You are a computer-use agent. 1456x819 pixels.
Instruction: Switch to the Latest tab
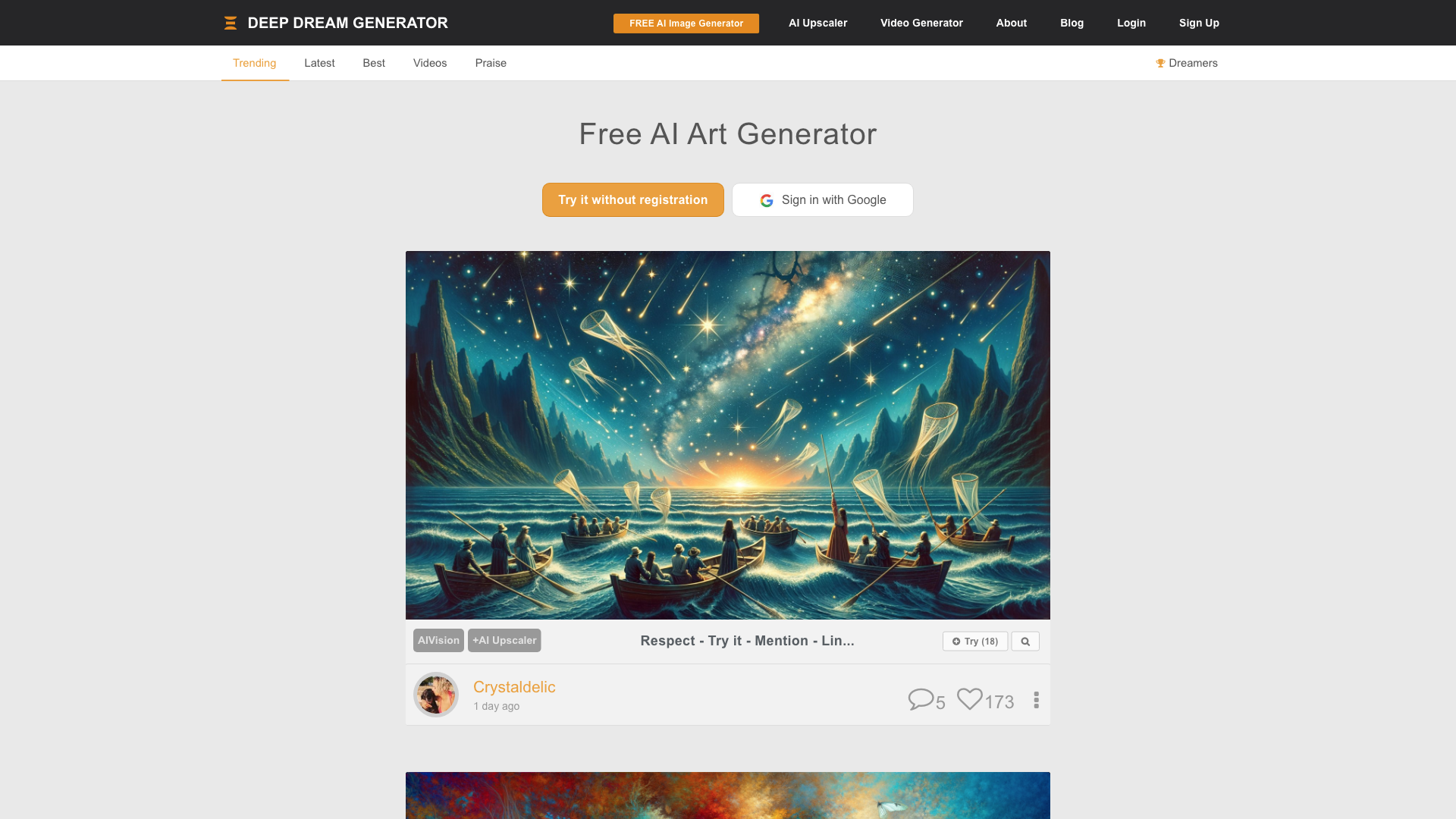(x=319, y=63)
